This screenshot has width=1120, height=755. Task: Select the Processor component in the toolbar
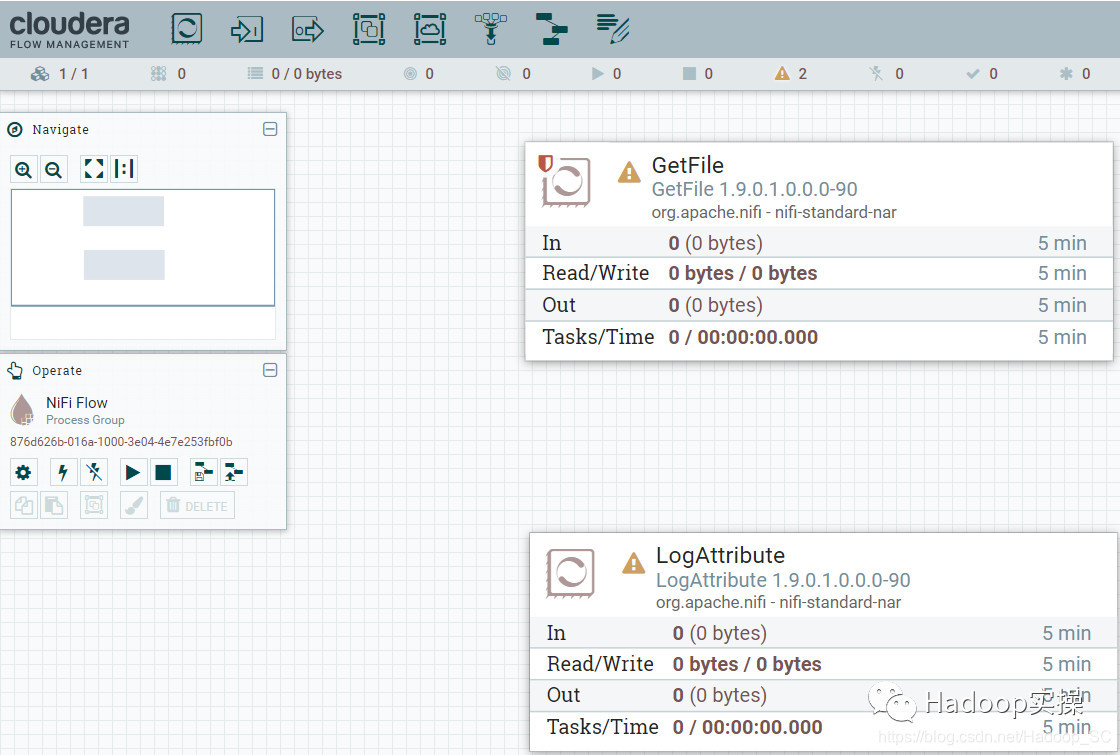coord(186,29)
